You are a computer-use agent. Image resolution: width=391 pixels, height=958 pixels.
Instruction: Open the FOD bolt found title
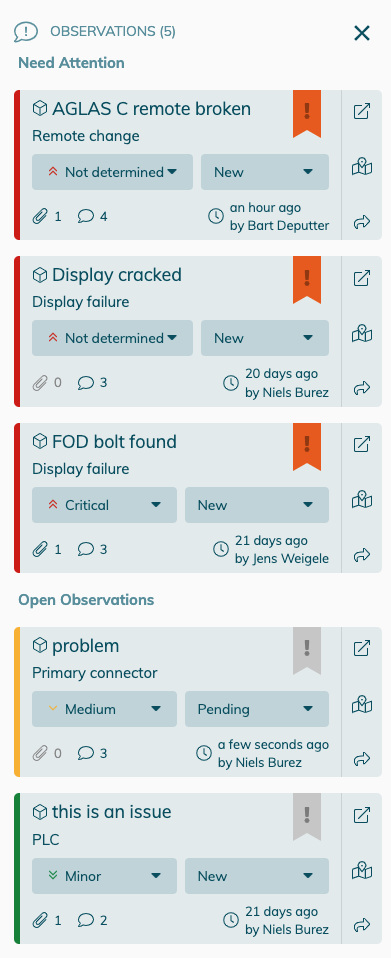coord(114,442)
